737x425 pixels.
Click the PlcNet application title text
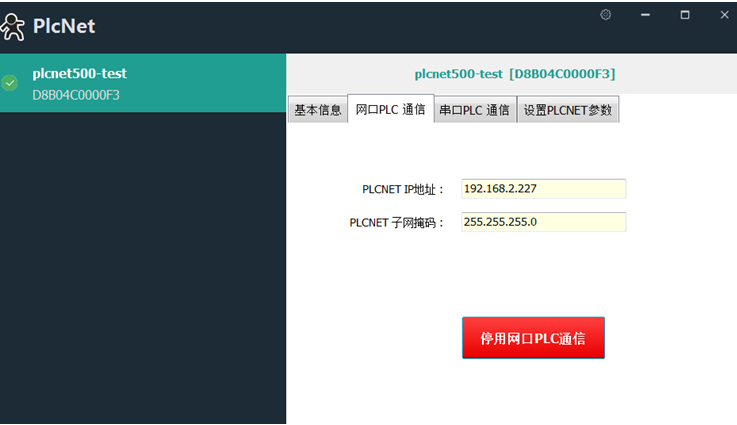[64, 26]
